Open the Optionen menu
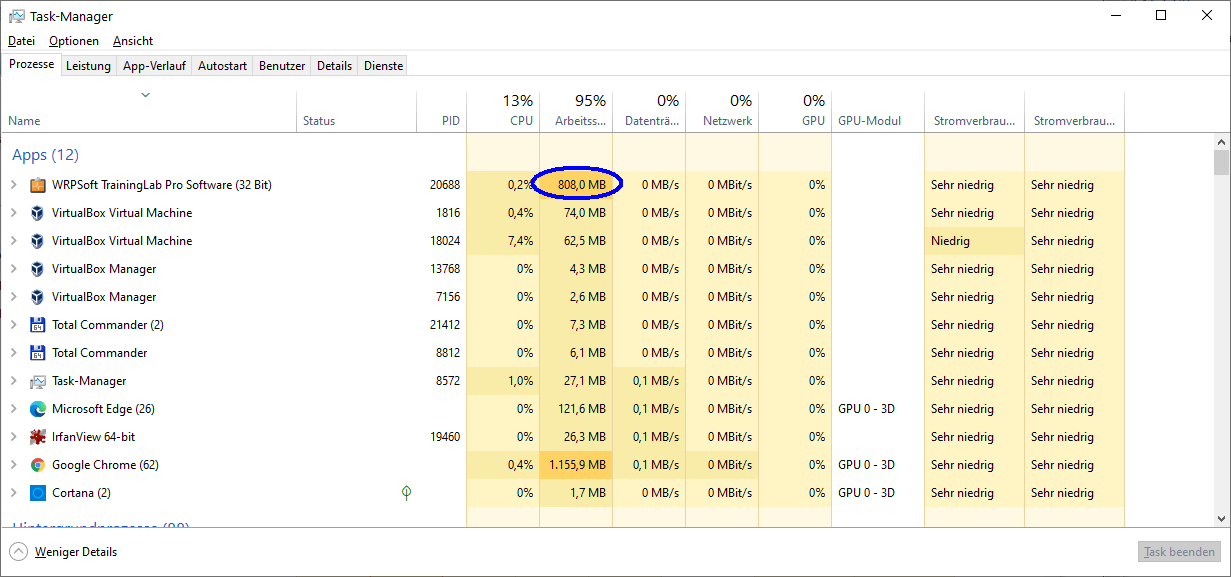 click(74, 41)
